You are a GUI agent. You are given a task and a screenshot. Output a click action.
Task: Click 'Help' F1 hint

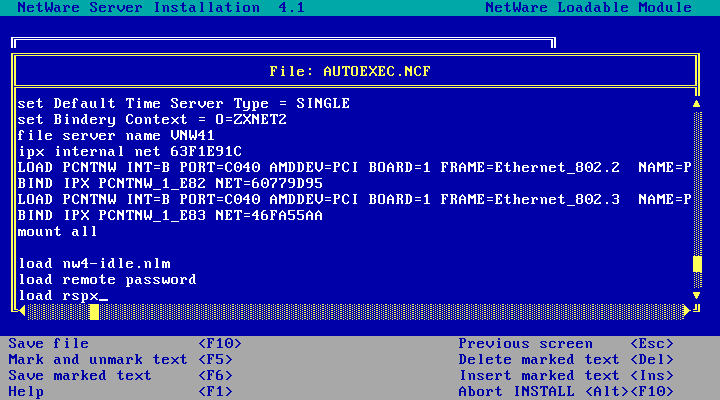coord(121,392)
